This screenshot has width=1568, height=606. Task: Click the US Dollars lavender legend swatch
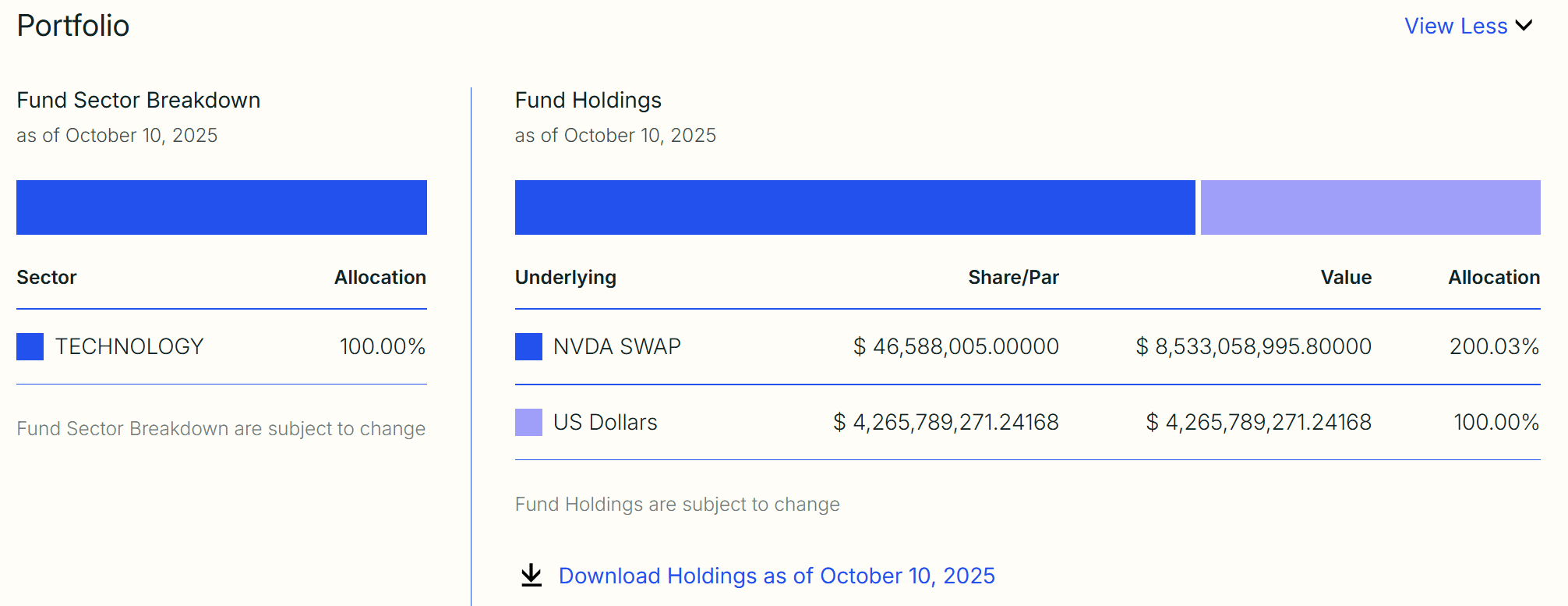(x=528, y=422)
